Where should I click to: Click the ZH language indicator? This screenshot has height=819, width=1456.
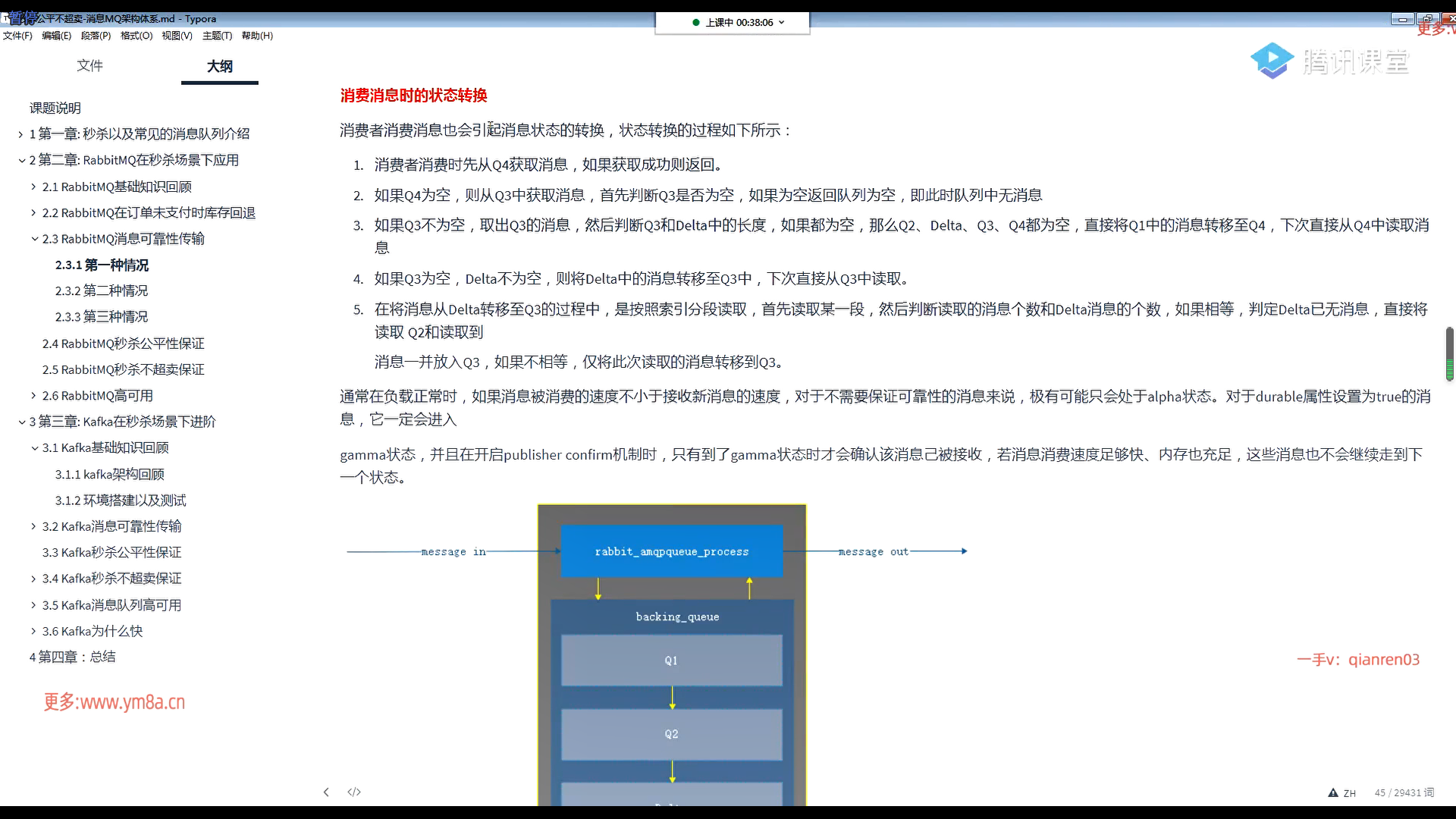tap(1350, 793)
